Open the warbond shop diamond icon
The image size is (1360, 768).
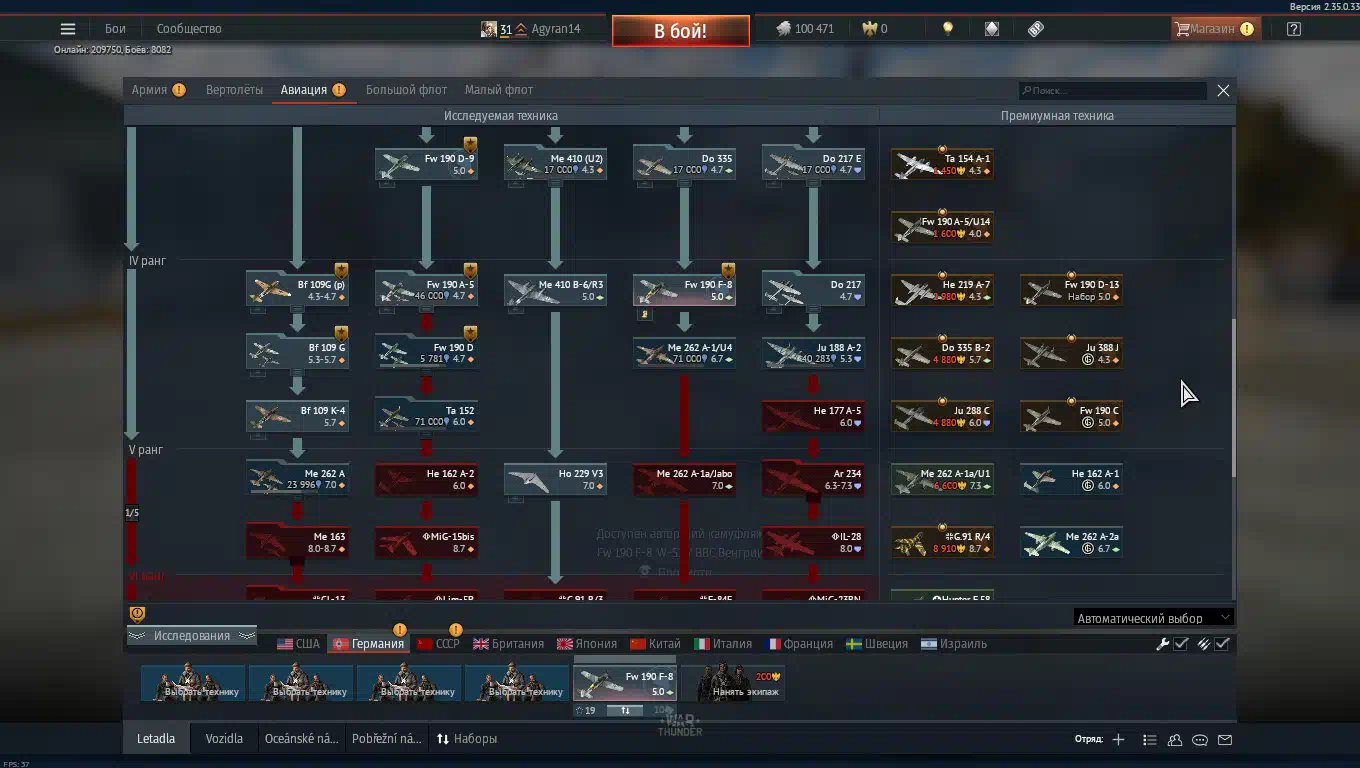(x=992, y=29)
